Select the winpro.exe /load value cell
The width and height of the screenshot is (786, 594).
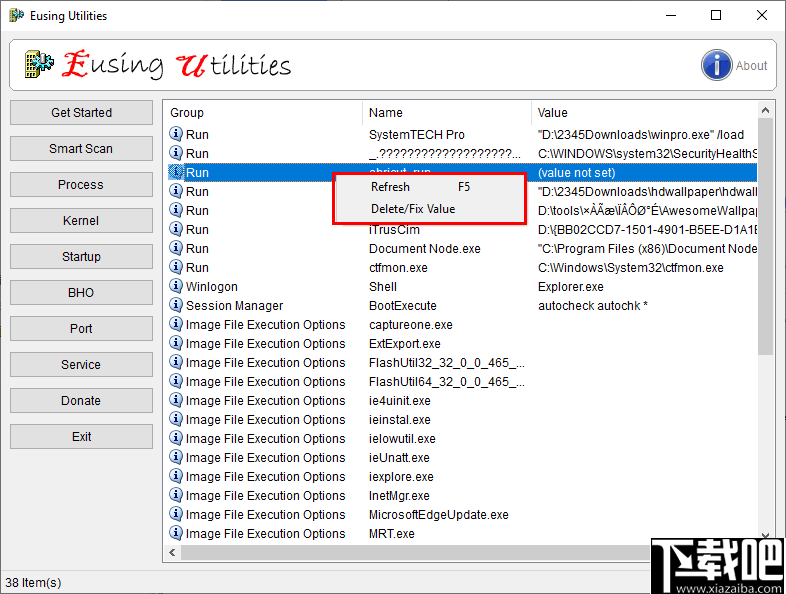[x=641, y=134]
